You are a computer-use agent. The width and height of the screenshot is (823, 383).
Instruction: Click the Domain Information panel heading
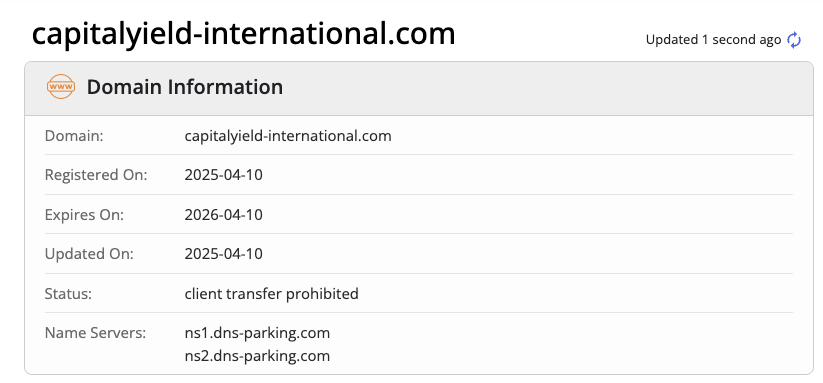pyautogui.click(x=185, y=87)
